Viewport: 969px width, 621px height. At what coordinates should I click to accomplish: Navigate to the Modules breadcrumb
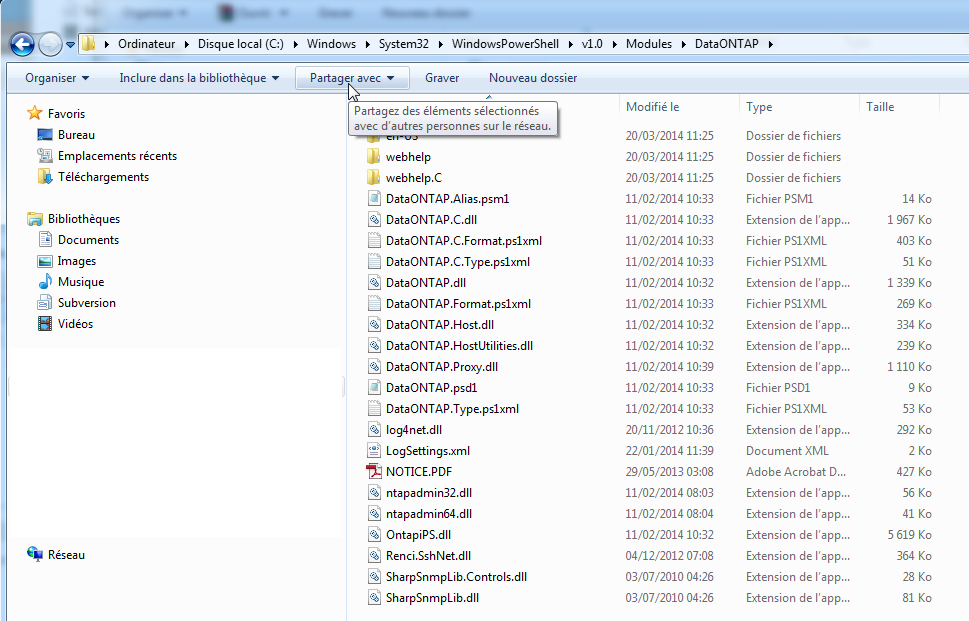click(649, 44)
